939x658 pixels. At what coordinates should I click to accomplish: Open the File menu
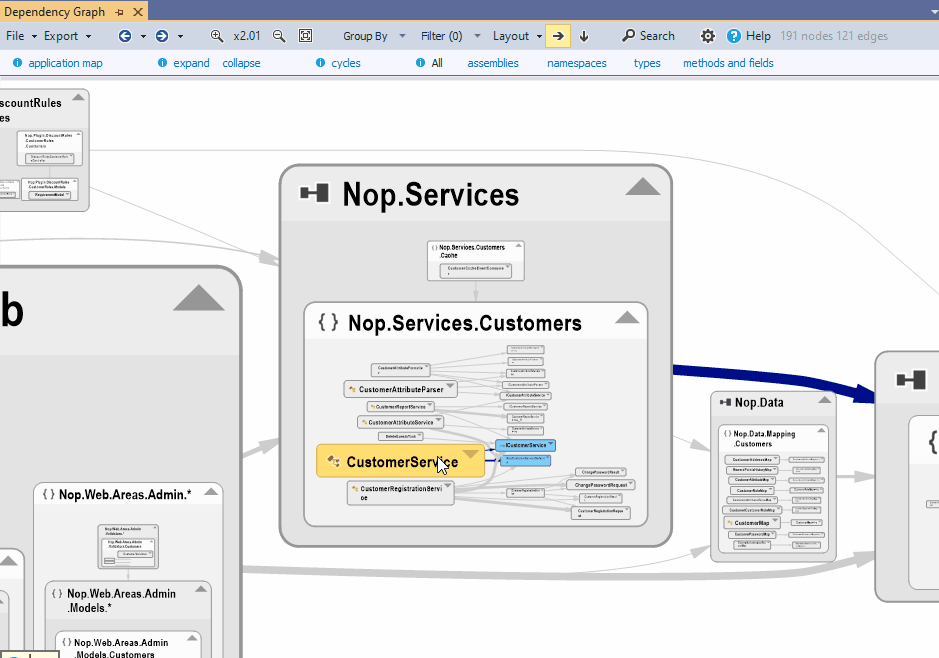tap(20, 36)
